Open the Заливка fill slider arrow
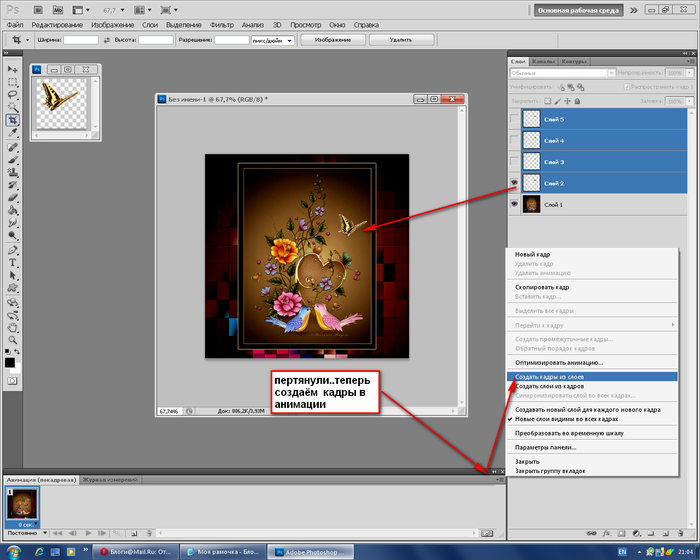Image resolution: width=700 pixels, height=560 pixels. coord(689,101)
